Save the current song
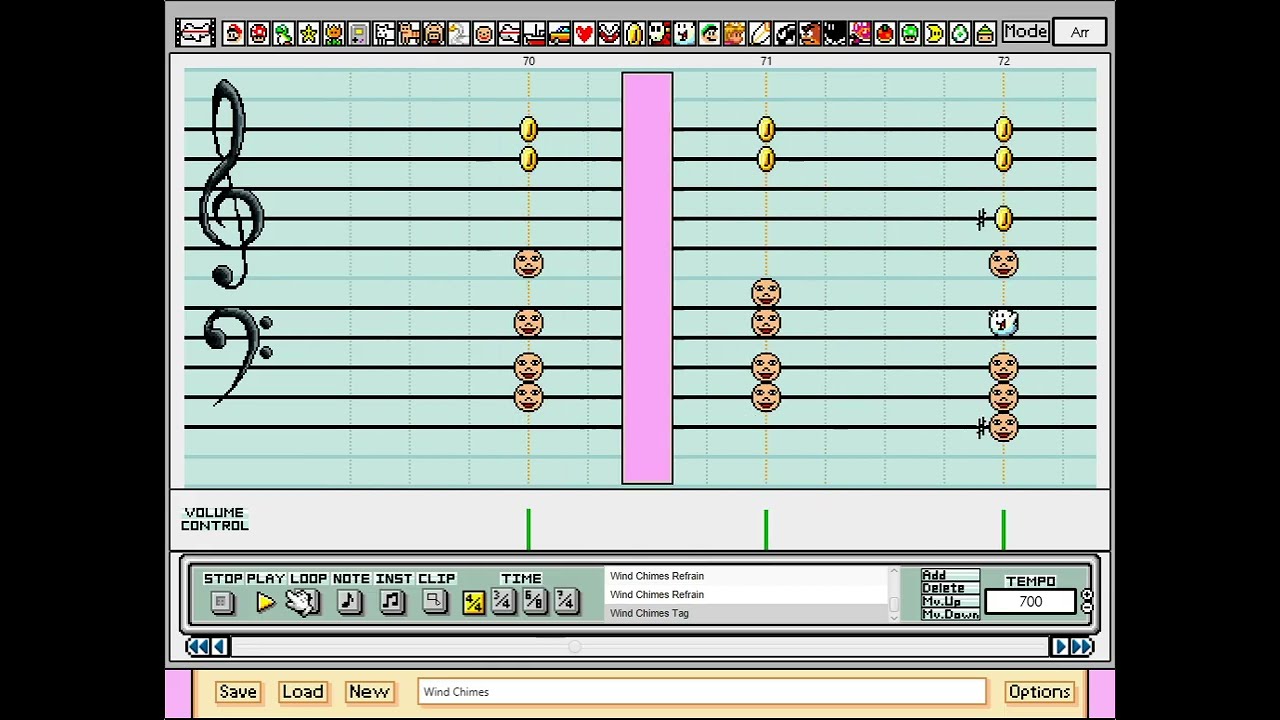This screenshot has width=1280, height=720. tap(238, 692)
